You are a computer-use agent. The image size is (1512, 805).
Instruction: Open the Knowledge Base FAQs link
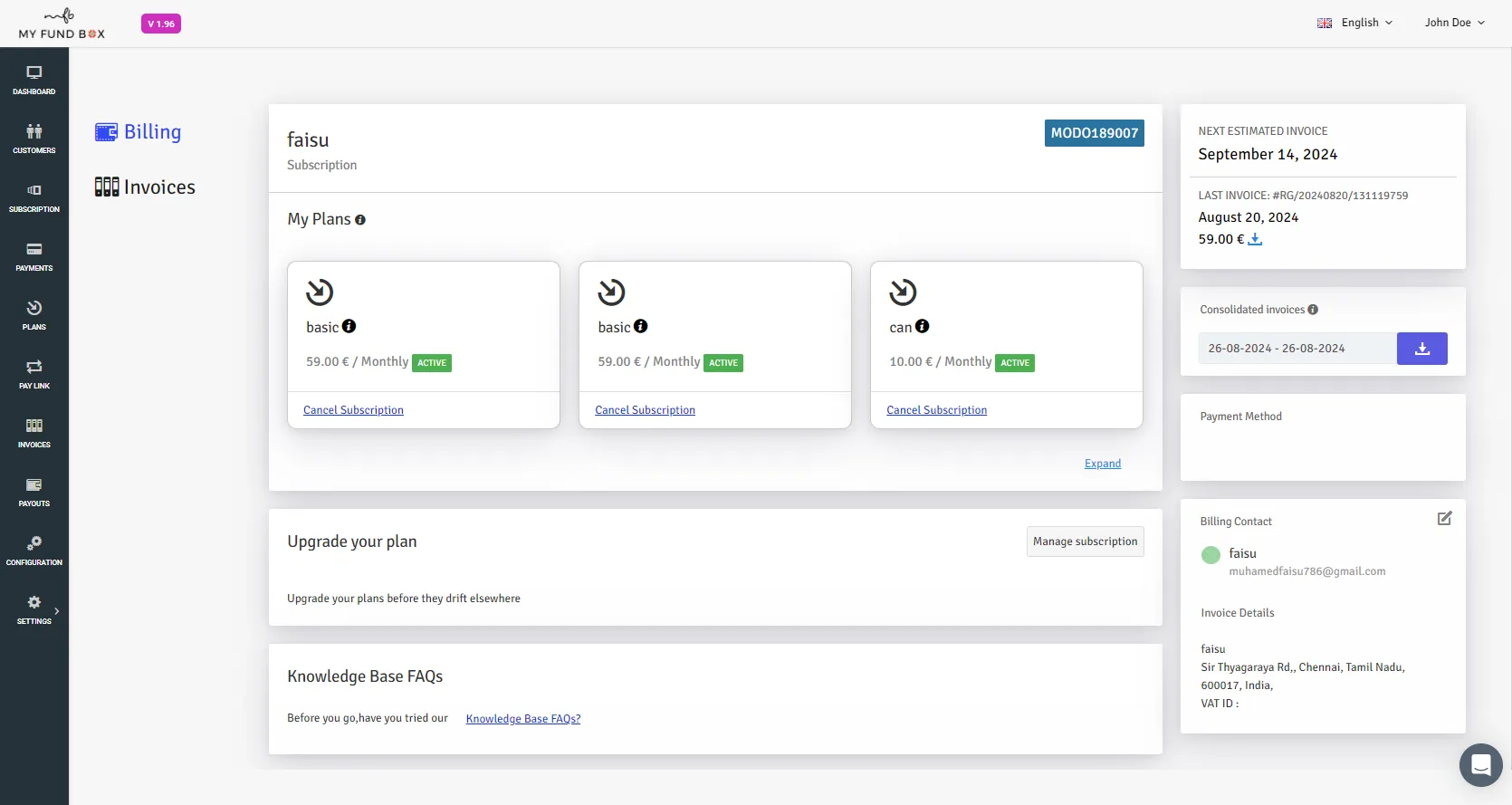(x=523, y=719)
